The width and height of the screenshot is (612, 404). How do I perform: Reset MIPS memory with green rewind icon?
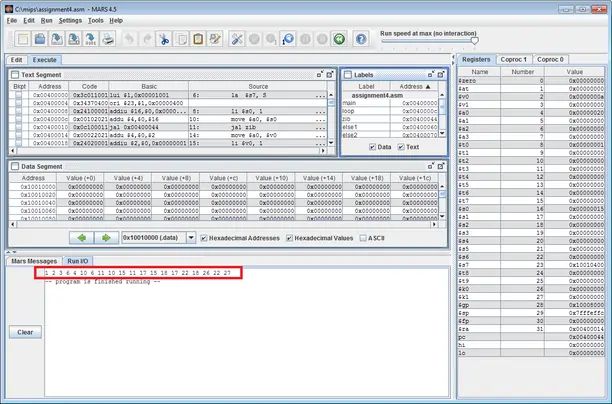[x=339, y=39]
